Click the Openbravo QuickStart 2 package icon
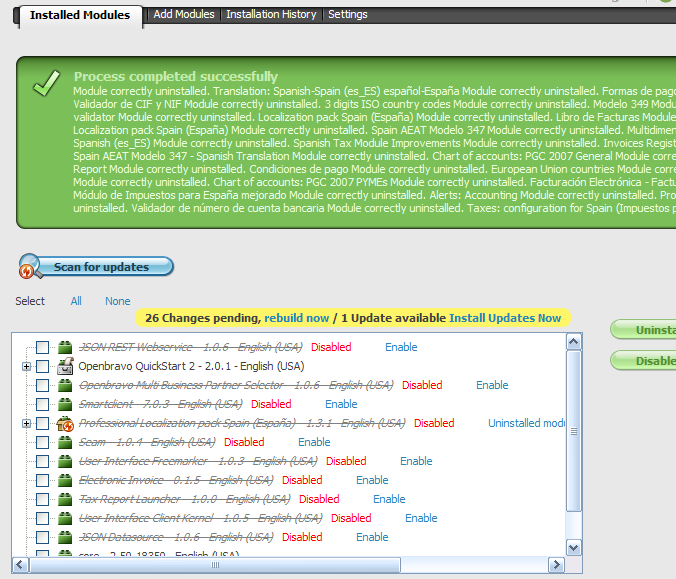Viewport: 676px width, 579px height. 65,366
